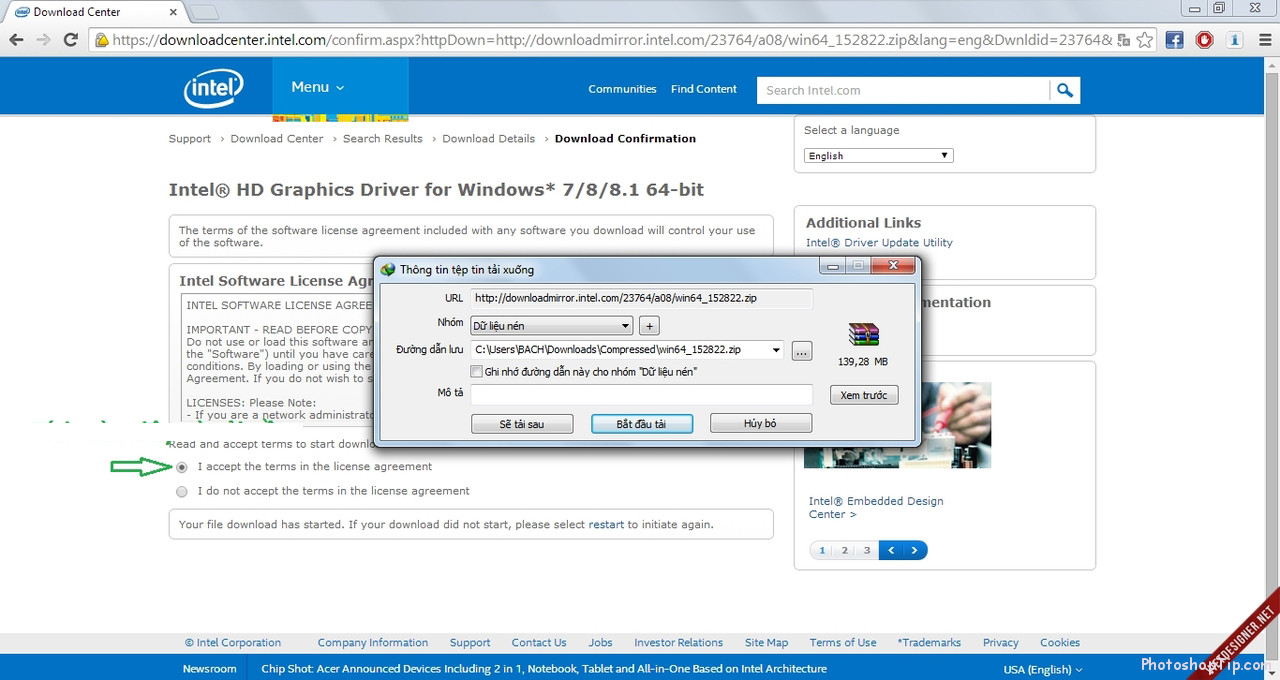
Task: Open Find Content in header
Action: click(704, 89)
